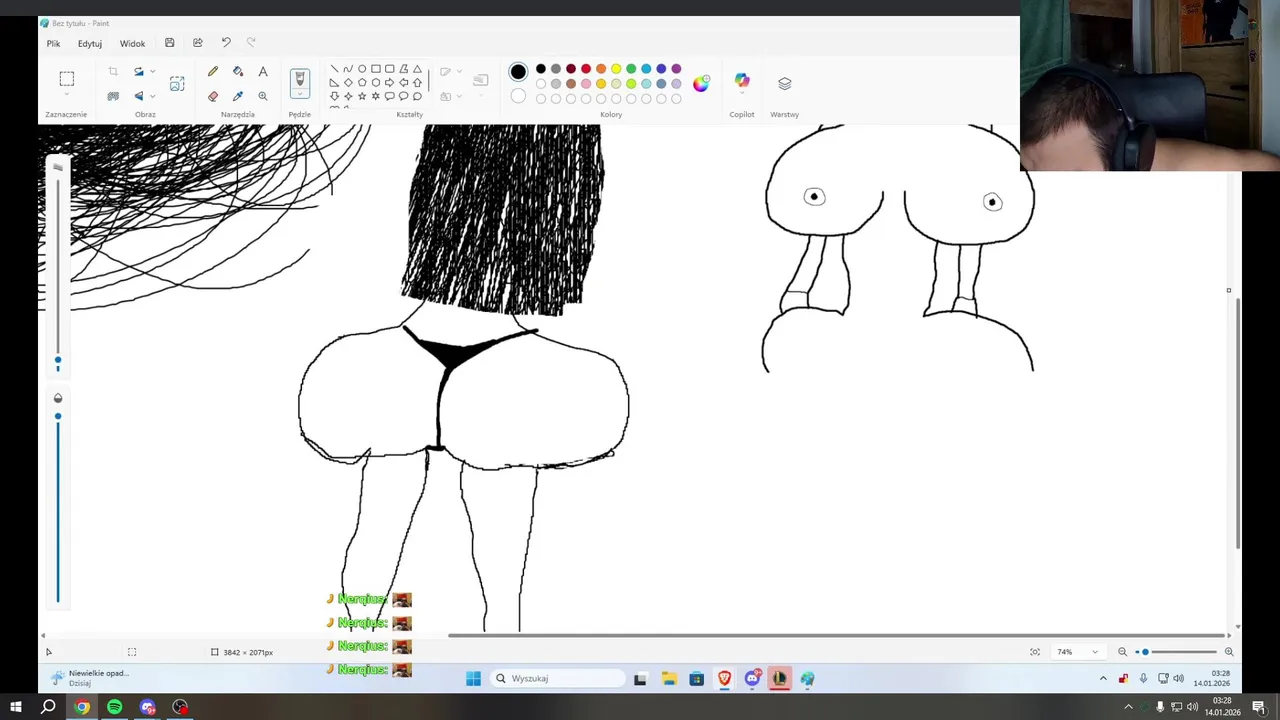Viewport: 1280px width, 720px height.
Task: Click the fit to window icon
Action: [1035, 652]
